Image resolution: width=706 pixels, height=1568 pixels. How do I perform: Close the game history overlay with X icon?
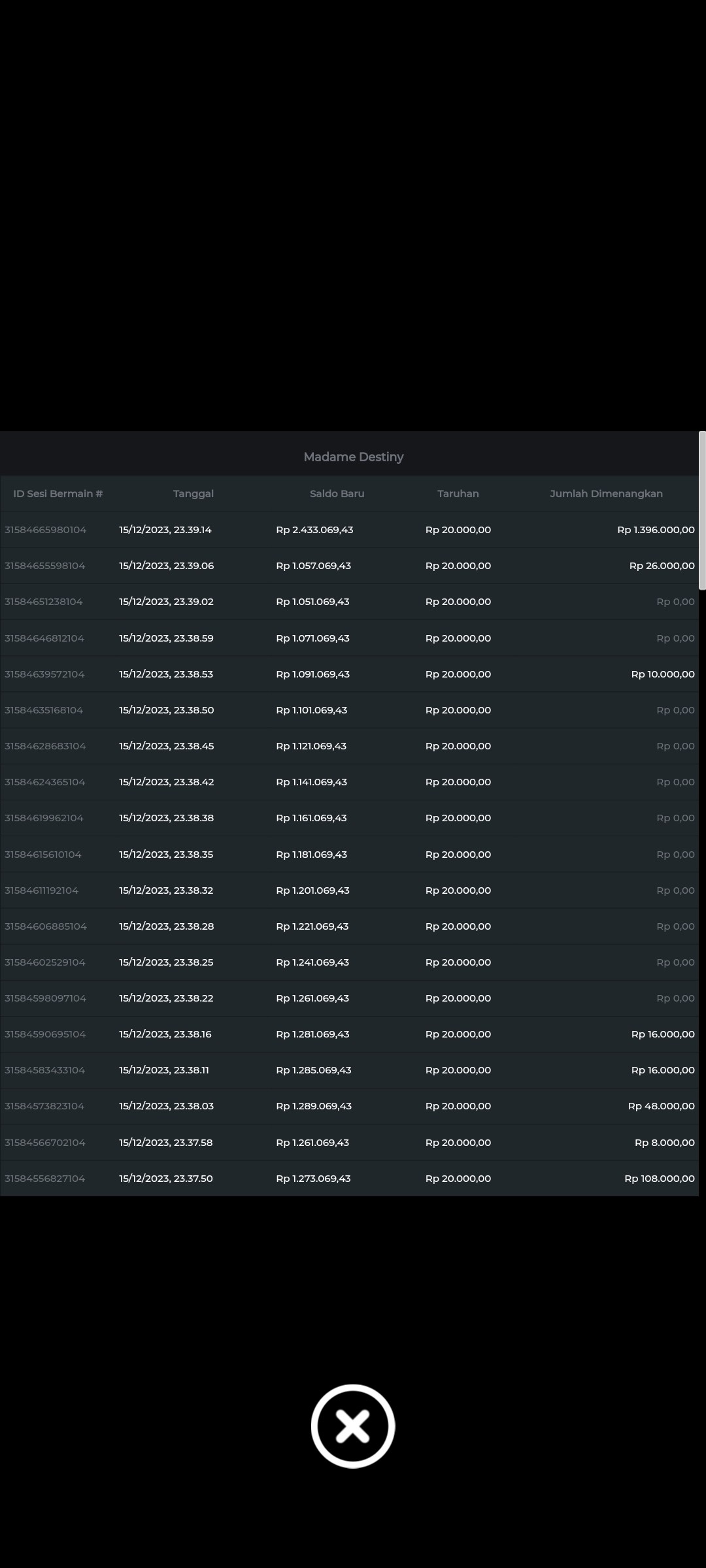coord(353,1426)
